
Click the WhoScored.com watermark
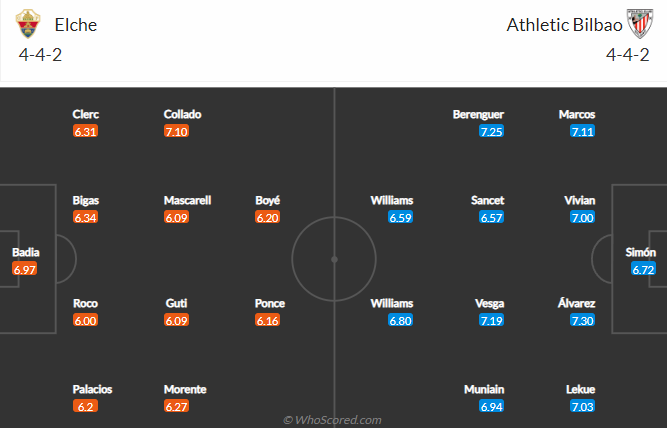coord(333,420)
